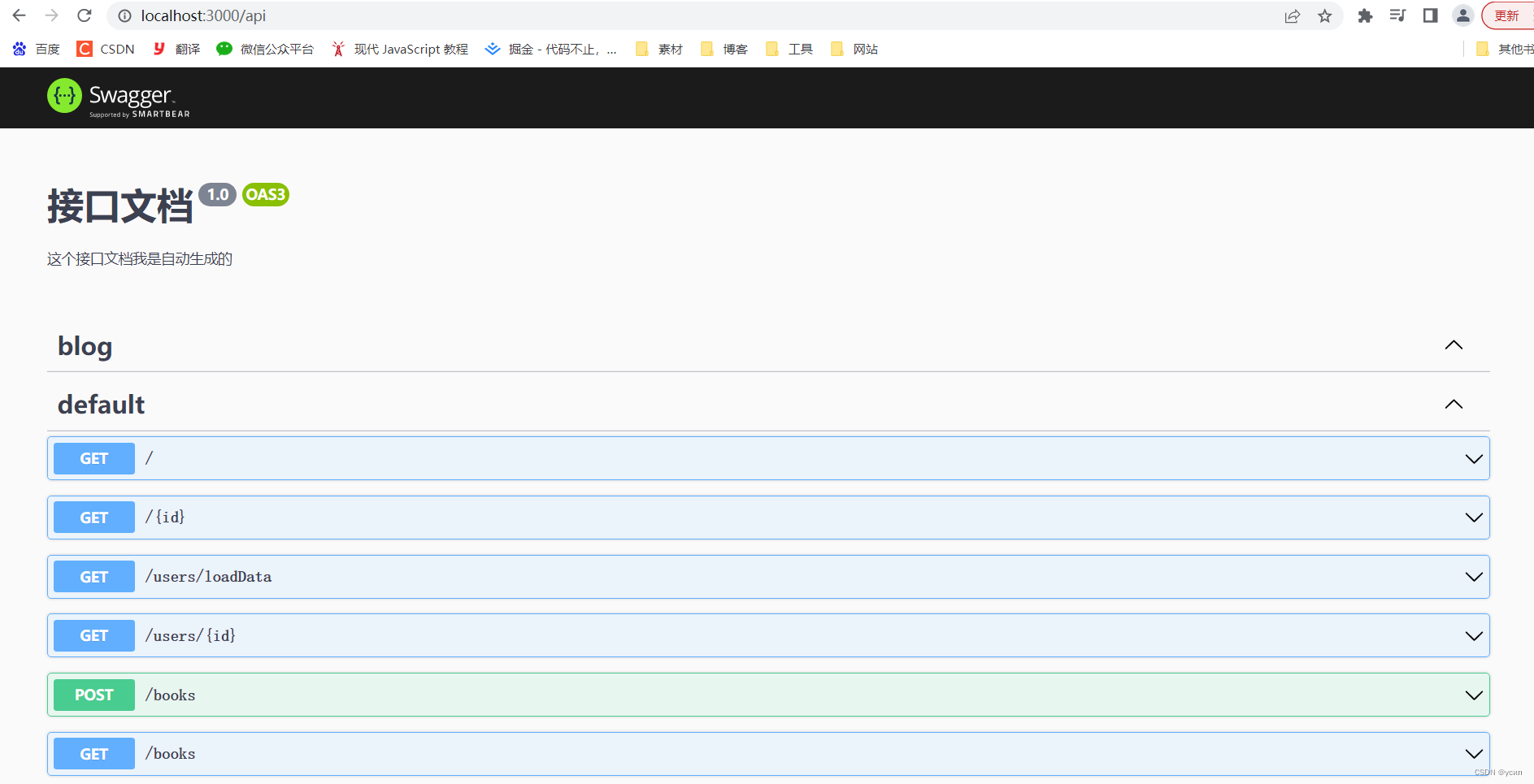The width and height of the screenshot is (1534, 784).
Task: Click the GET badge for /users/{id}
Action: (94, 635)
